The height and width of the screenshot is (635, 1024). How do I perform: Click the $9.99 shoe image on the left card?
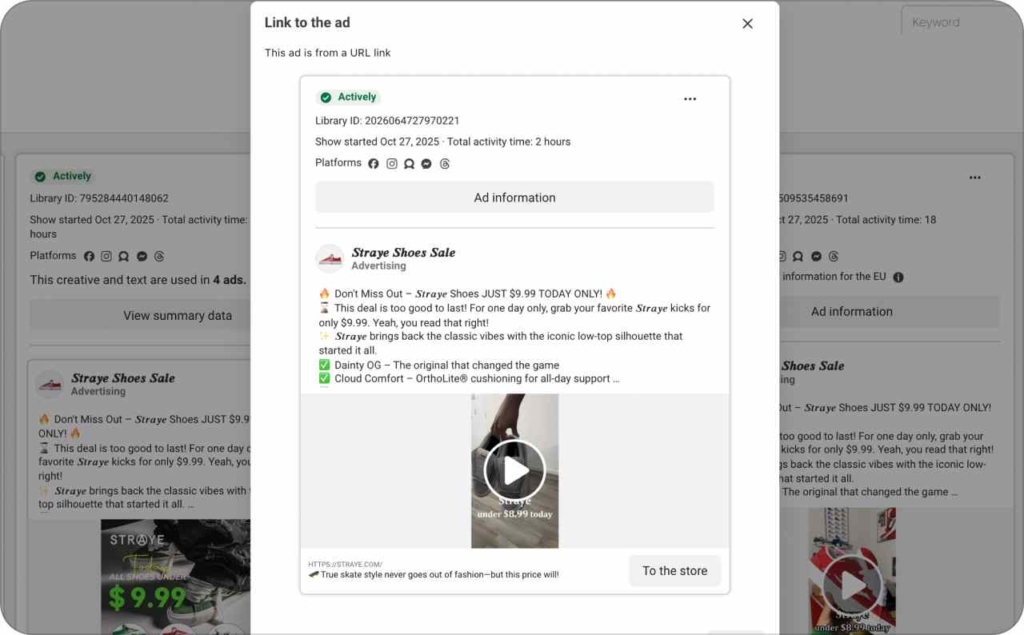pyautogui.click(x=175, y=580)
